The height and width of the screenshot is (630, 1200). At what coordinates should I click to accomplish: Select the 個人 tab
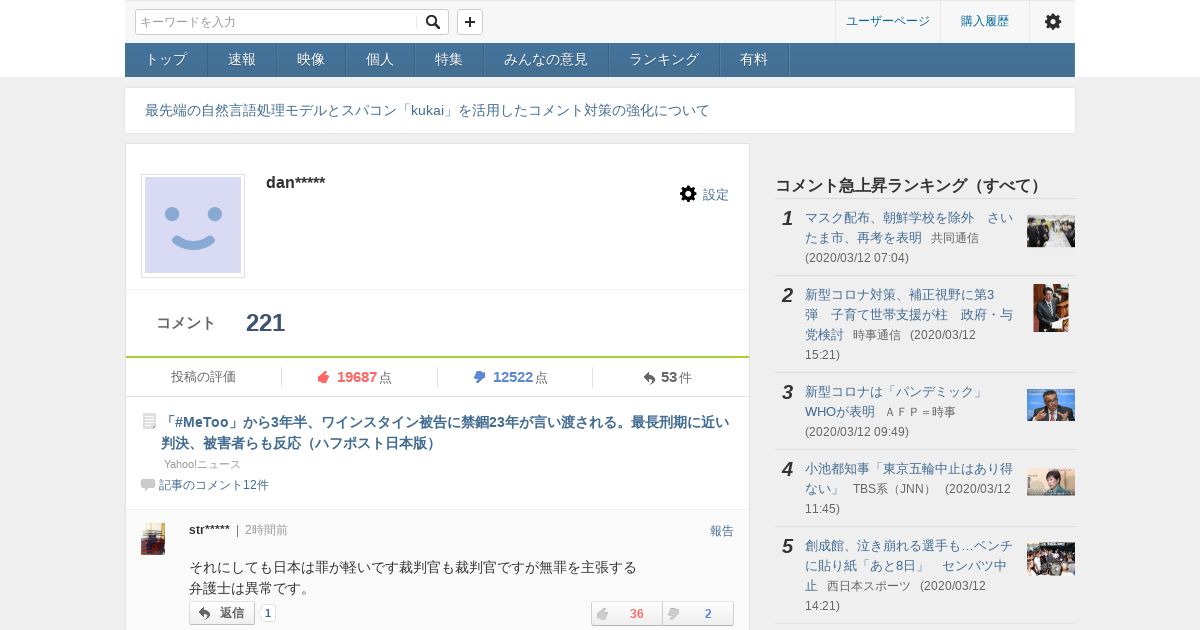point(380,60)
